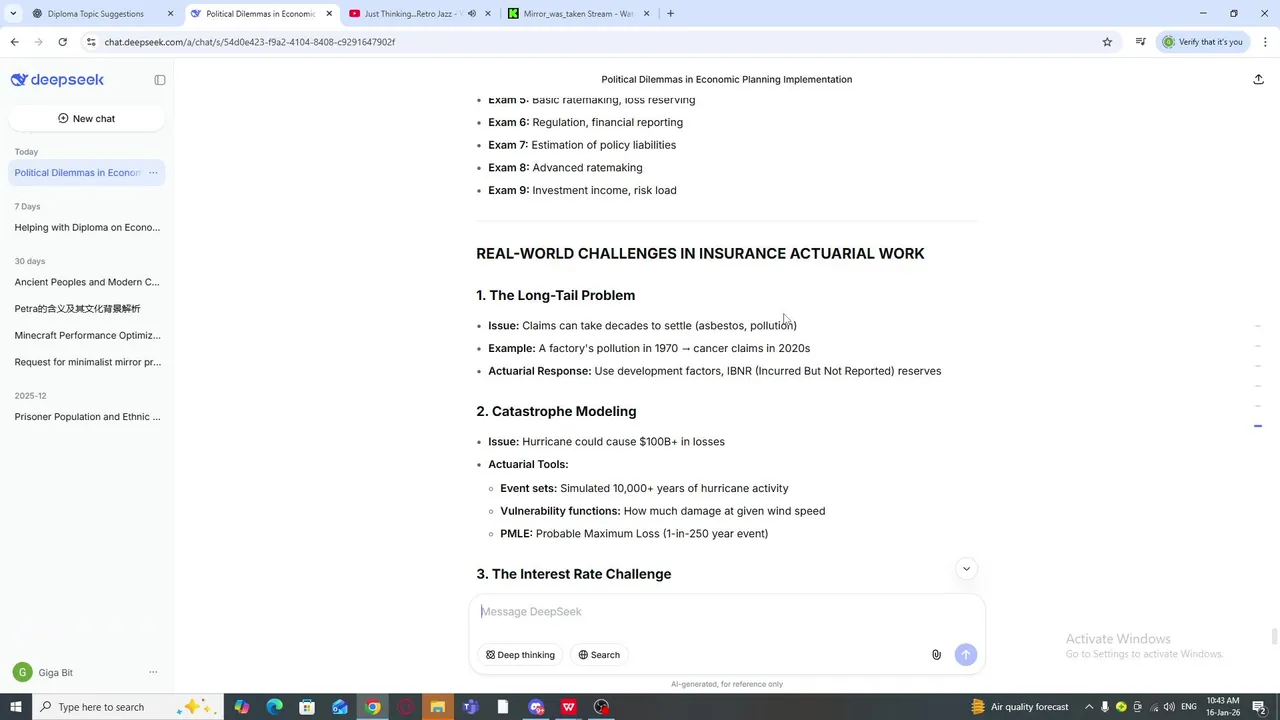Reload the page

(x=62, y=42)
